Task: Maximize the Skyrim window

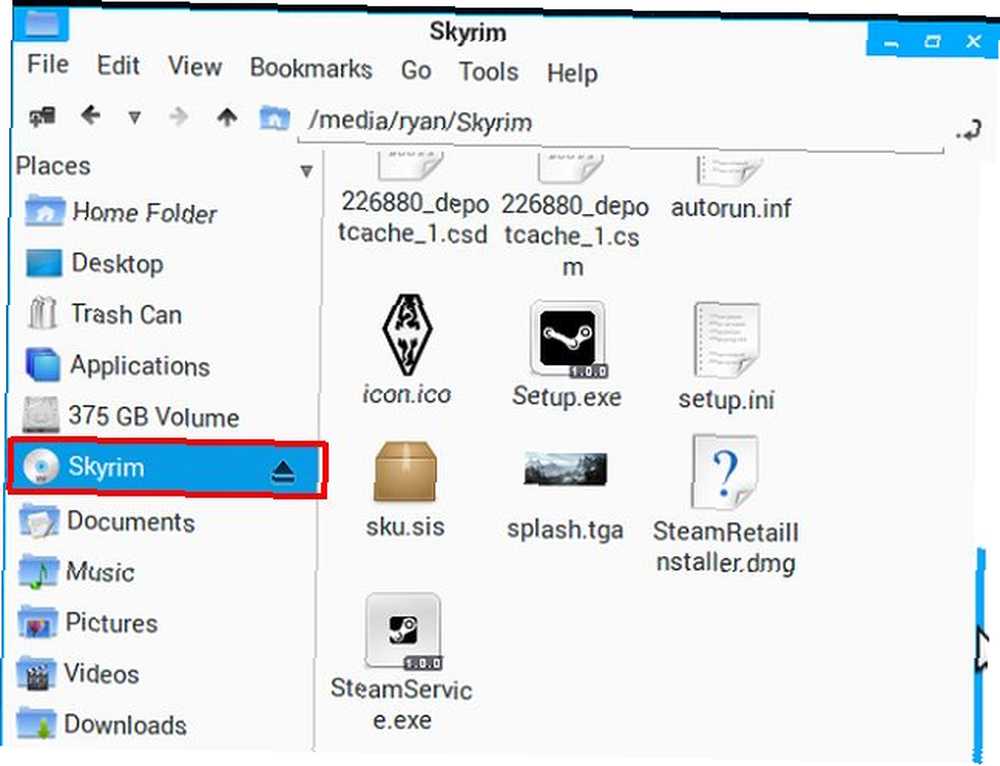Action: click(932, 42)
